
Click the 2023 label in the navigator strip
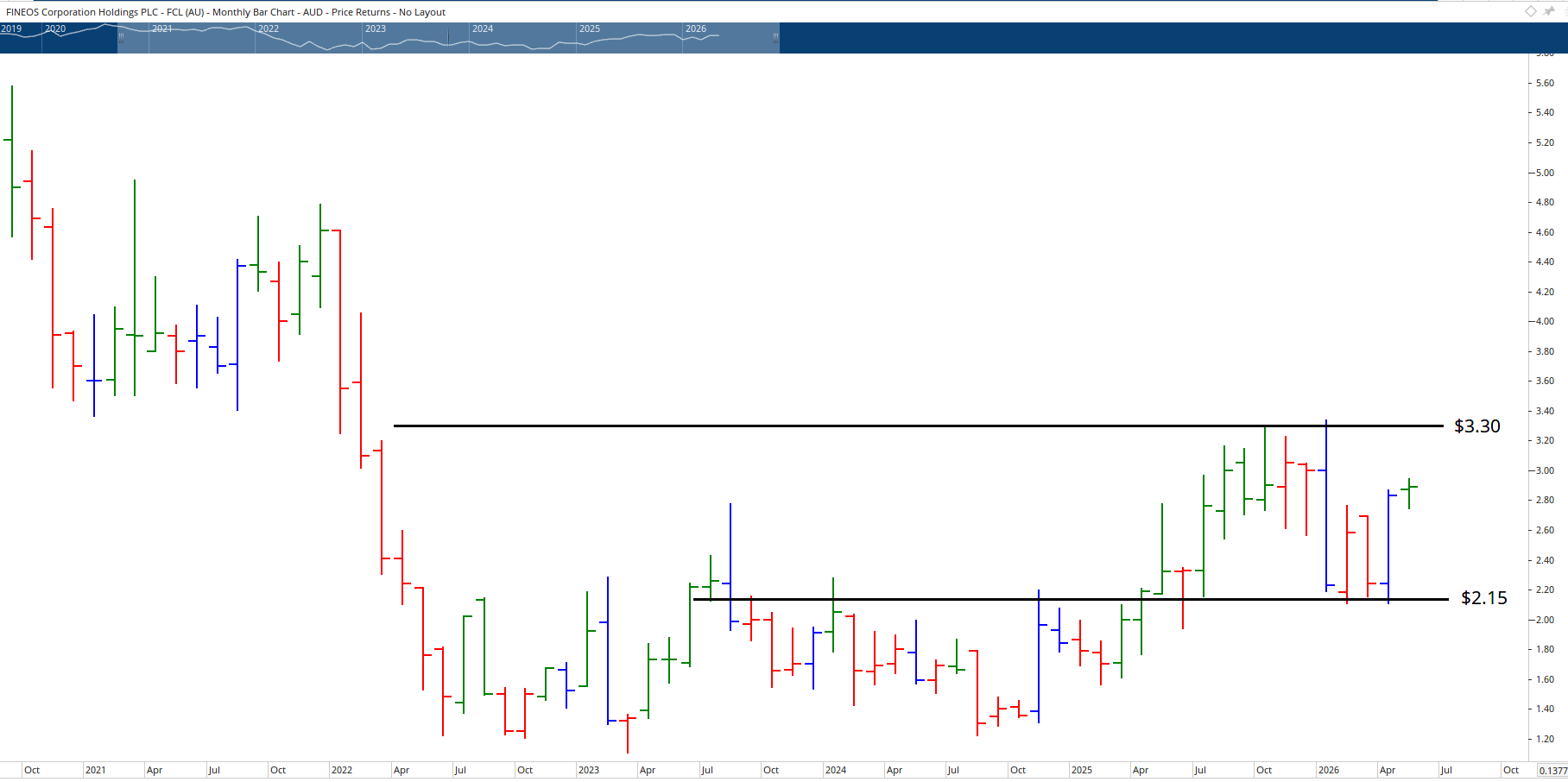pos(376,28)
